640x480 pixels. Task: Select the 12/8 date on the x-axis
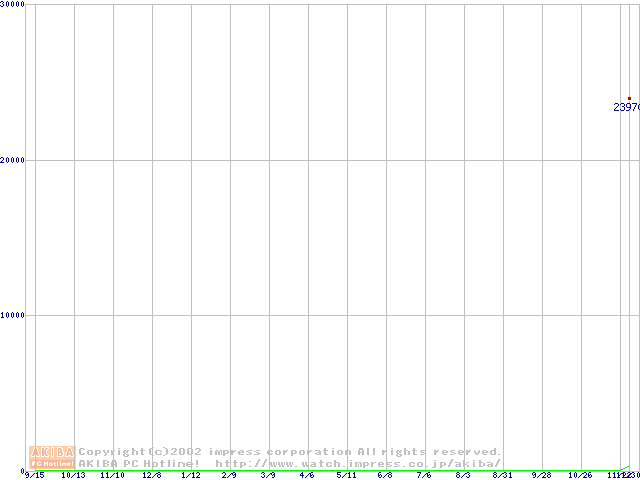tap(151, 475)
